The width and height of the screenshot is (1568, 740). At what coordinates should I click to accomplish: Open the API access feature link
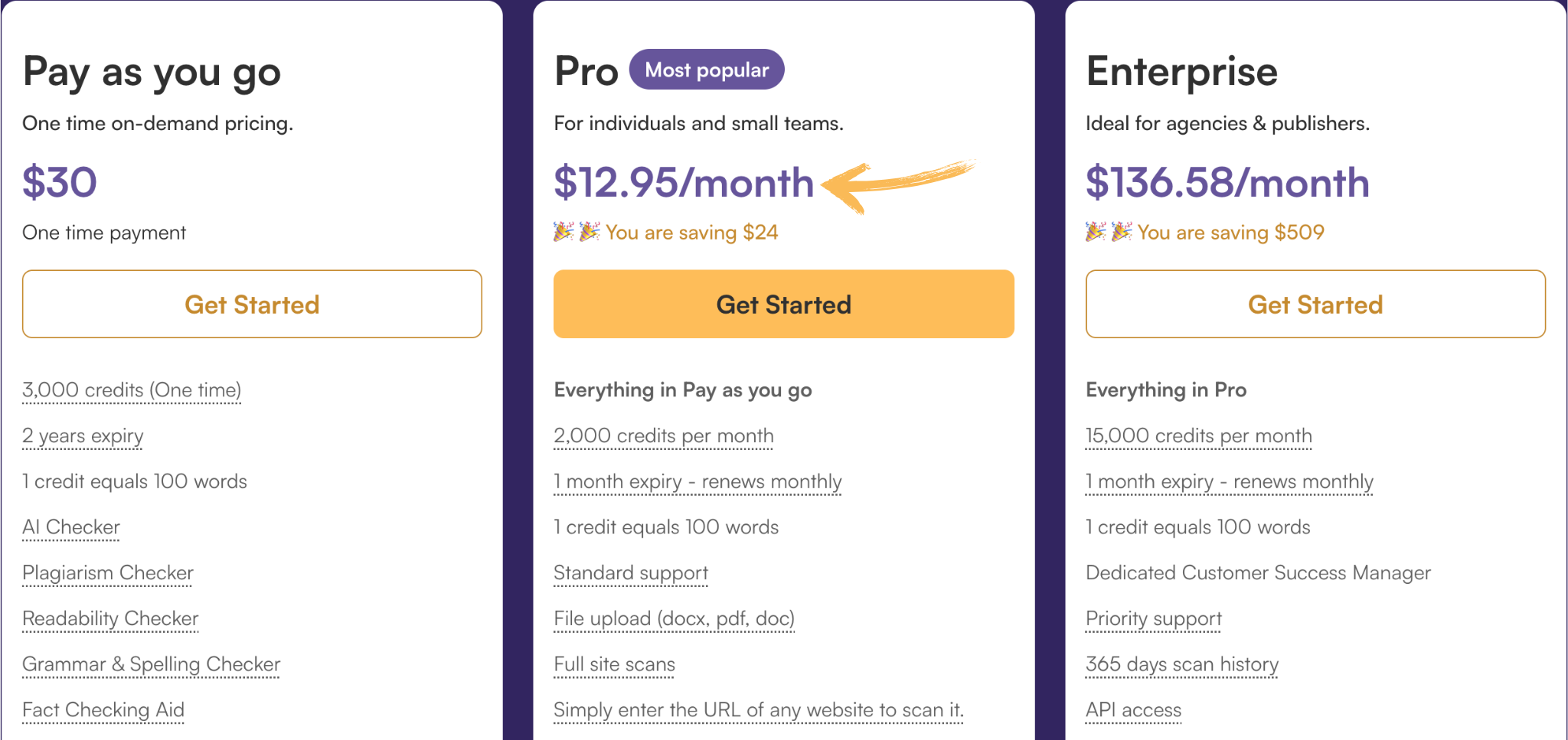coord(1134,711)
